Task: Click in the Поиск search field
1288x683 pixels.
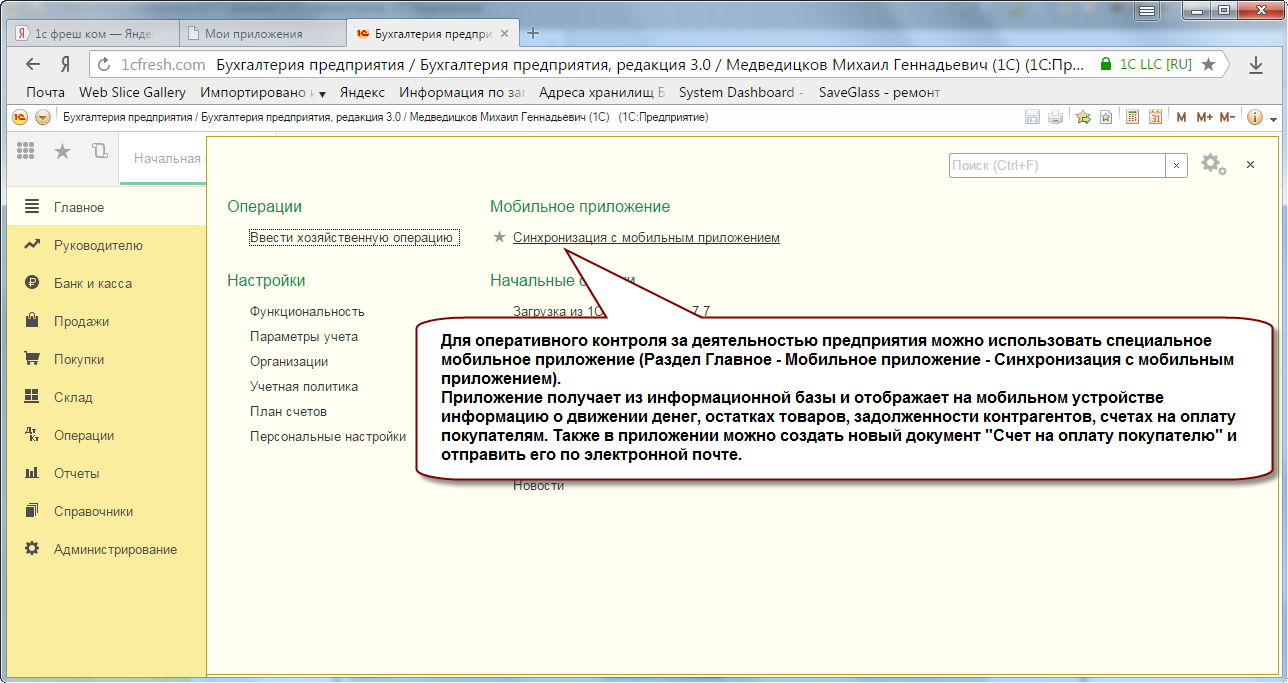Action: tap(1056, 165)
